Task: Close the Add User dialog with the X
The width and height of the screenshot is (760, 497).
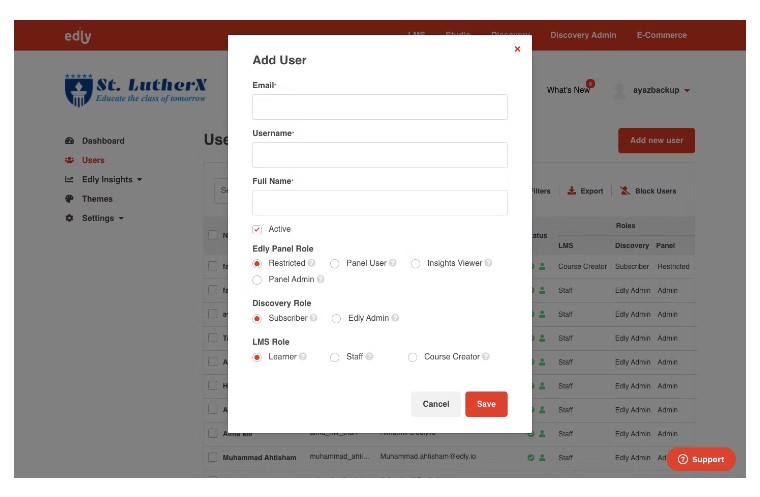Action: pyautogui.click(x=517, y=49)
